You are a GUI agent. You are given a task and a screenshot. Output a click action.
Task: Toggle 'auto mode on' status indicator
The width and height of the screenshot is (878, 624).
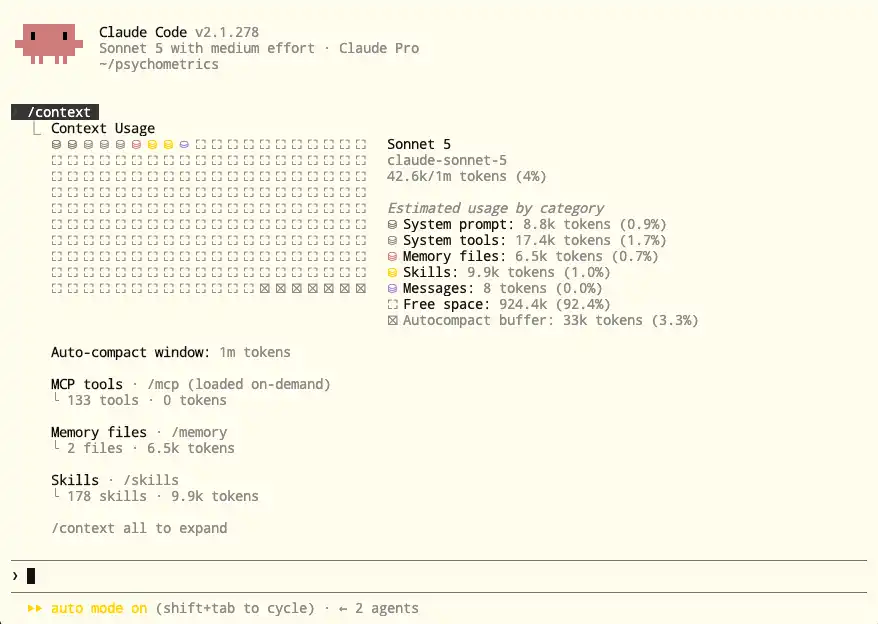(x=99, y=608)
